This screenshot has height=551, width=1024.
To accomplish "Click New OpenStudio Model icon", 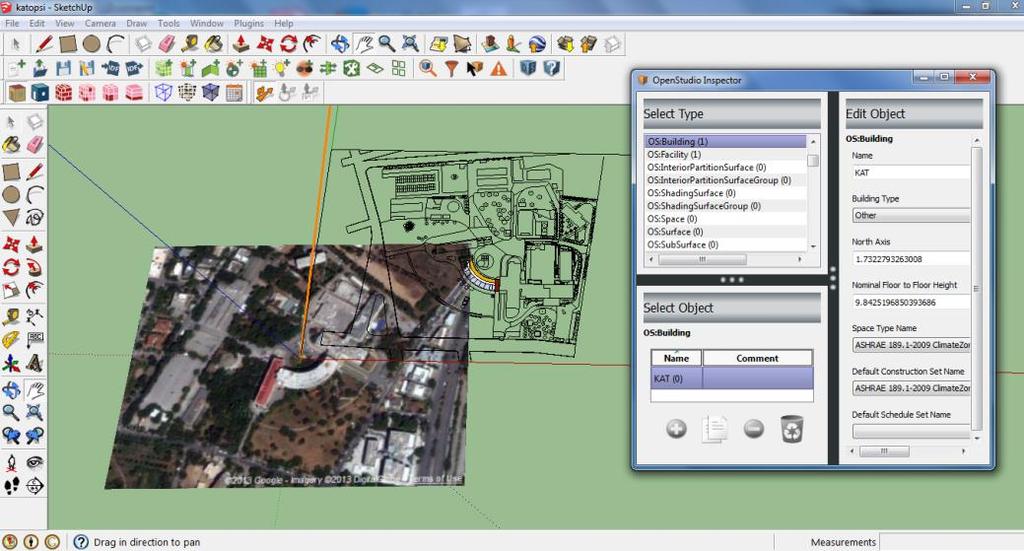I will click(x=16, y=68).
